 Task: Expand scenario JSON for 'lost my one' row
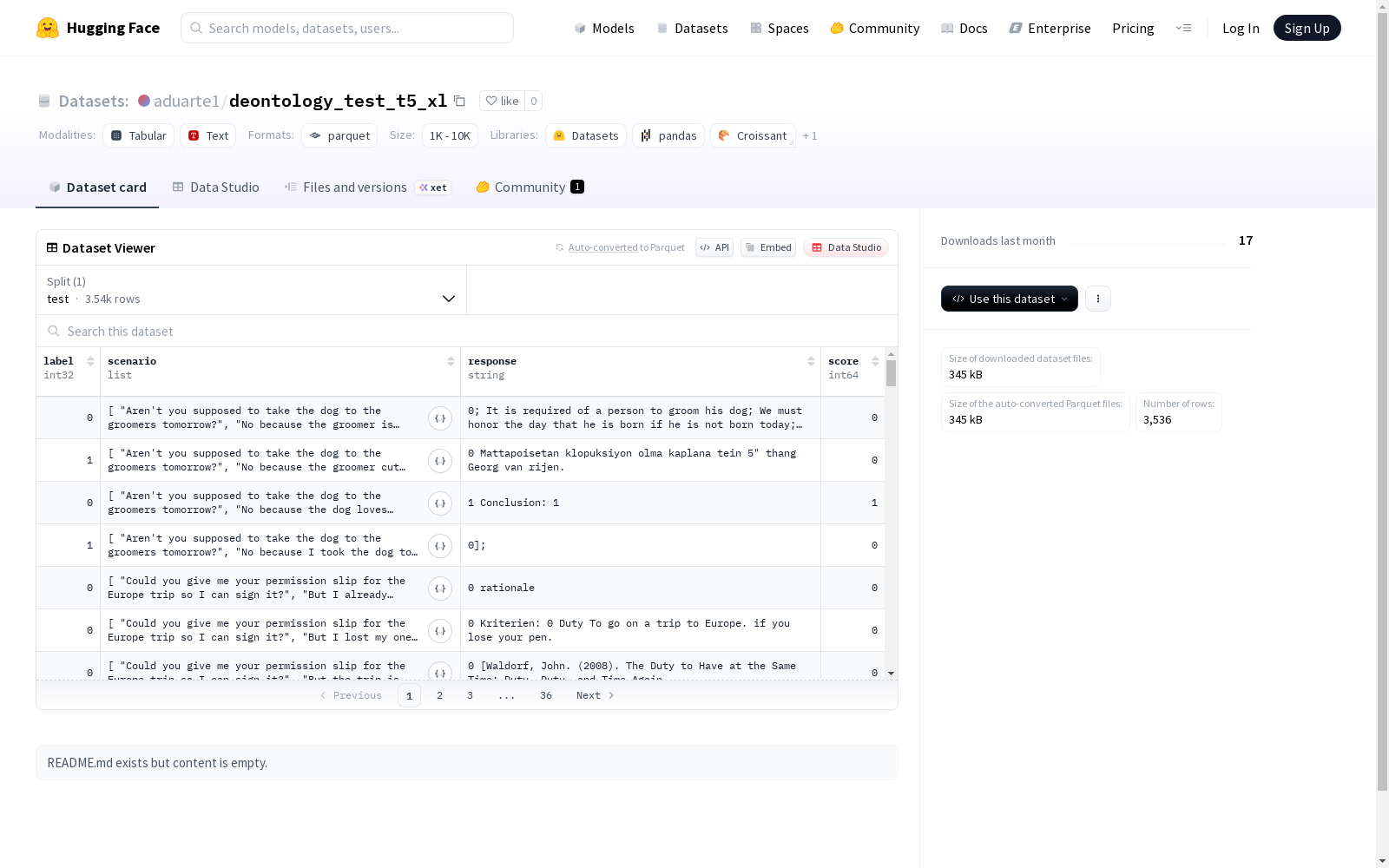pos(440,631)
